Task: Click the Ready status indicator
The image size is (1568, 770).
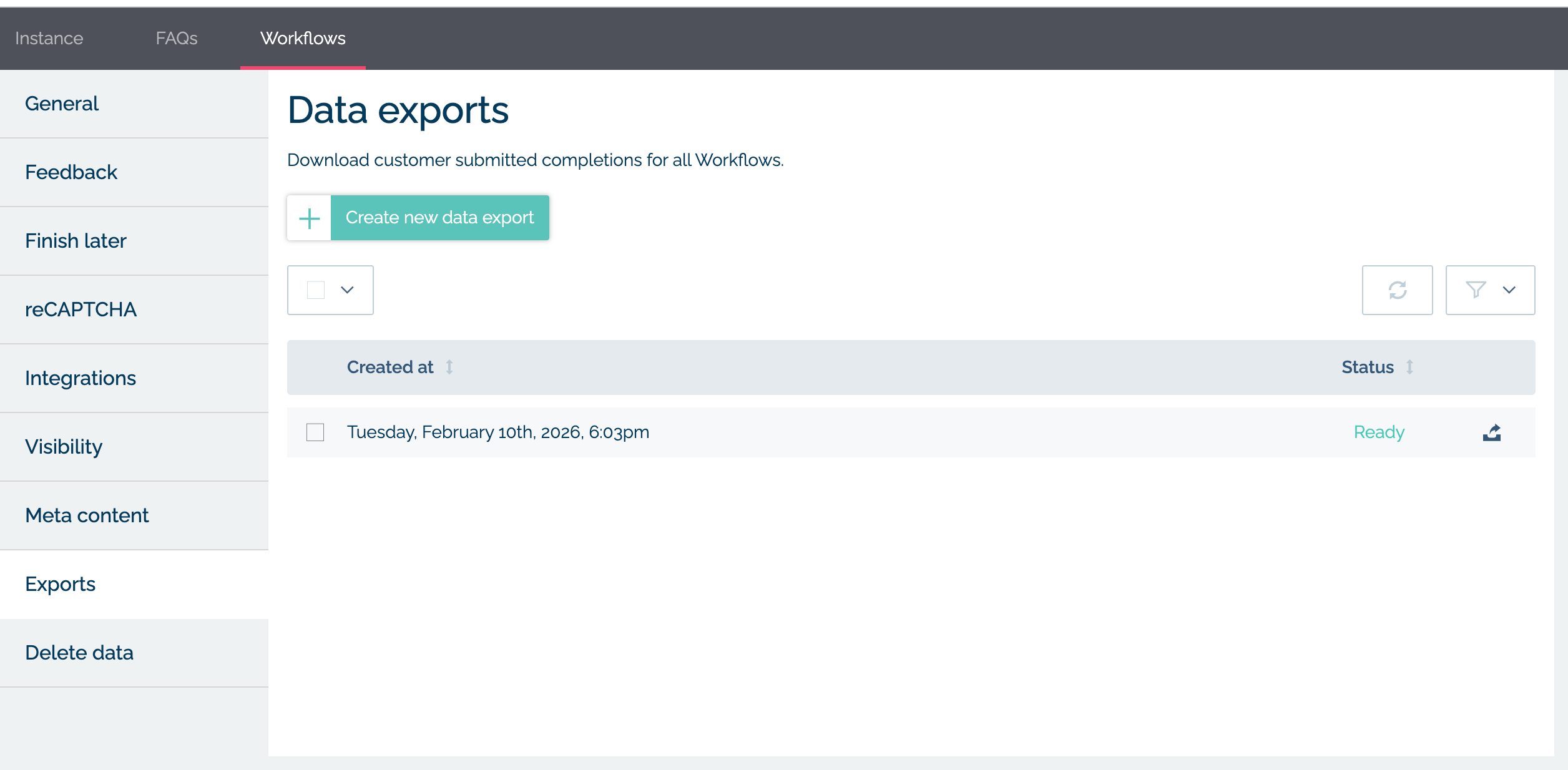Action: 1379,432
